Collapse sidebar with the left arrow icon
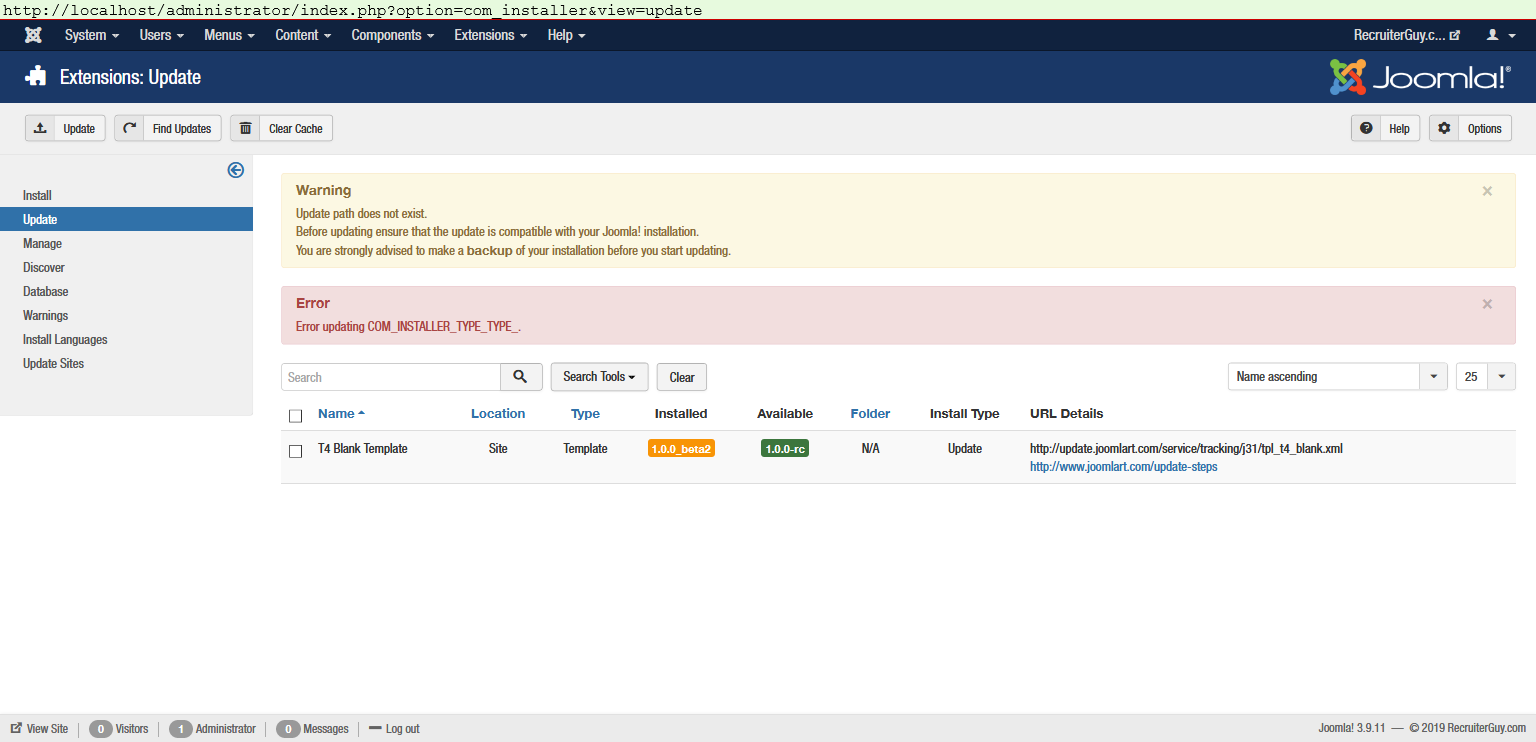The height and width of the screenshot is (742, 1536). click(236, 170)
